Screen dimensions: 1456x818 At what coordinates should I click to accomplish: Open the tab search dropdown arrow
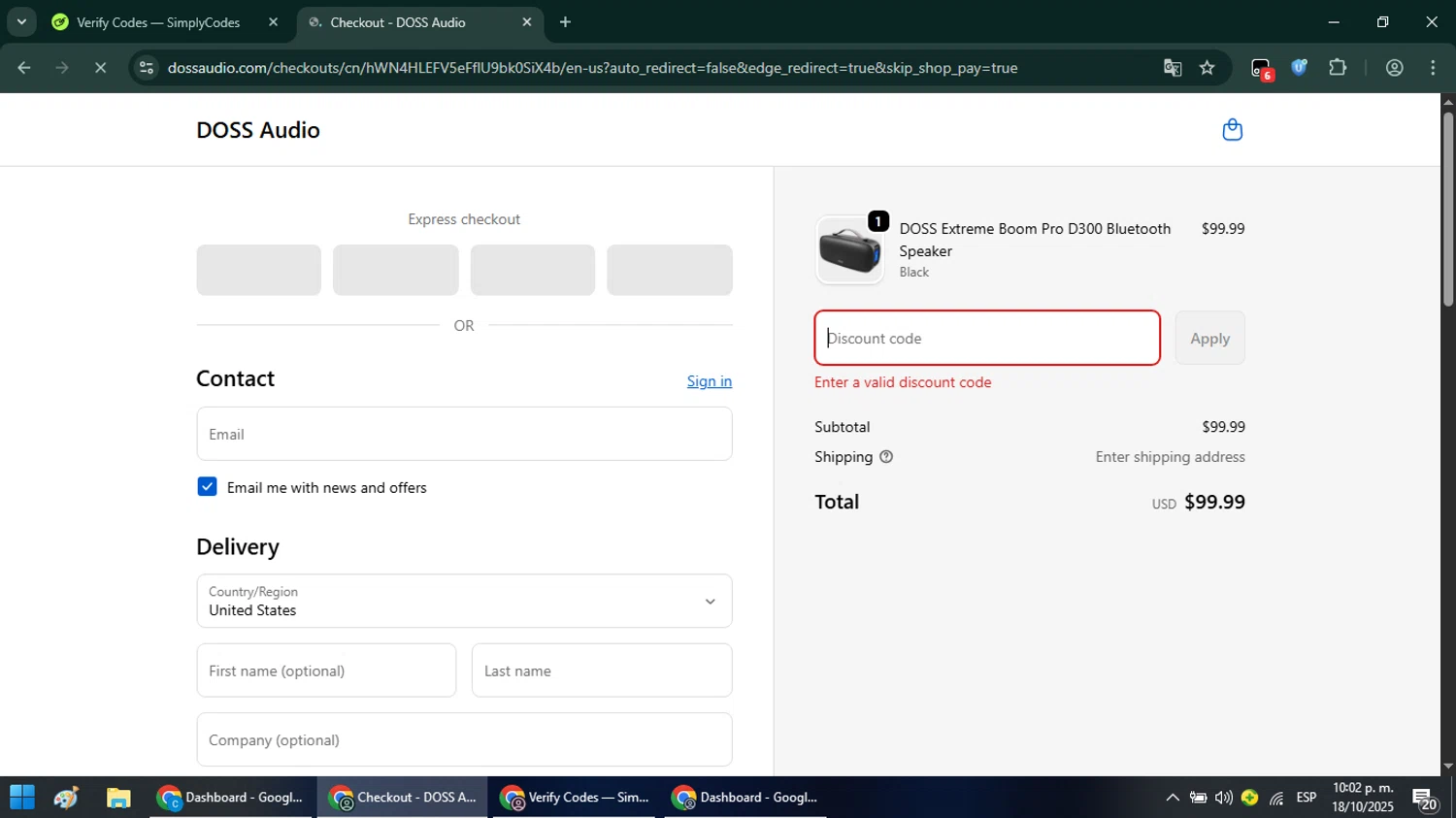(21, 21)
